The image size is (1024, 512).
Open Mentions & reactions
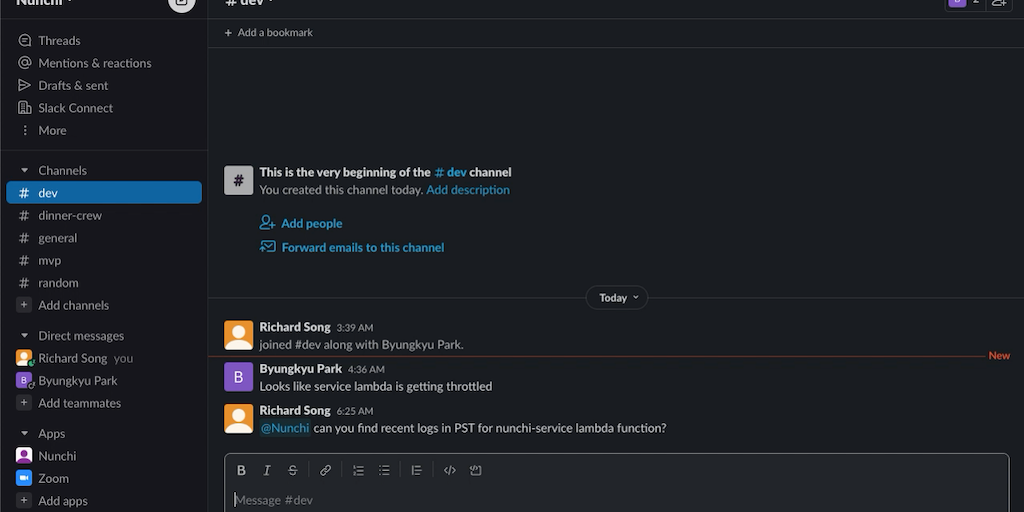tap(94, 63)
